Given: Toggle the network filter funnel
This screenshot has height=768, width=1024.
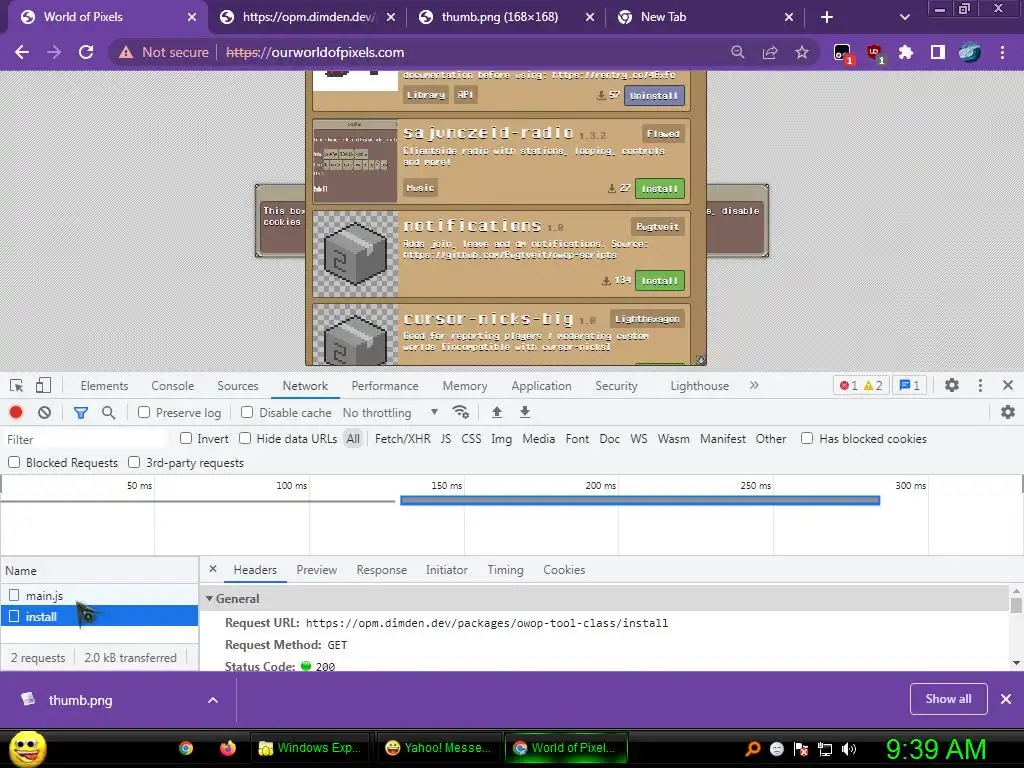Looking at the screenshot, I should pos(80,412).
